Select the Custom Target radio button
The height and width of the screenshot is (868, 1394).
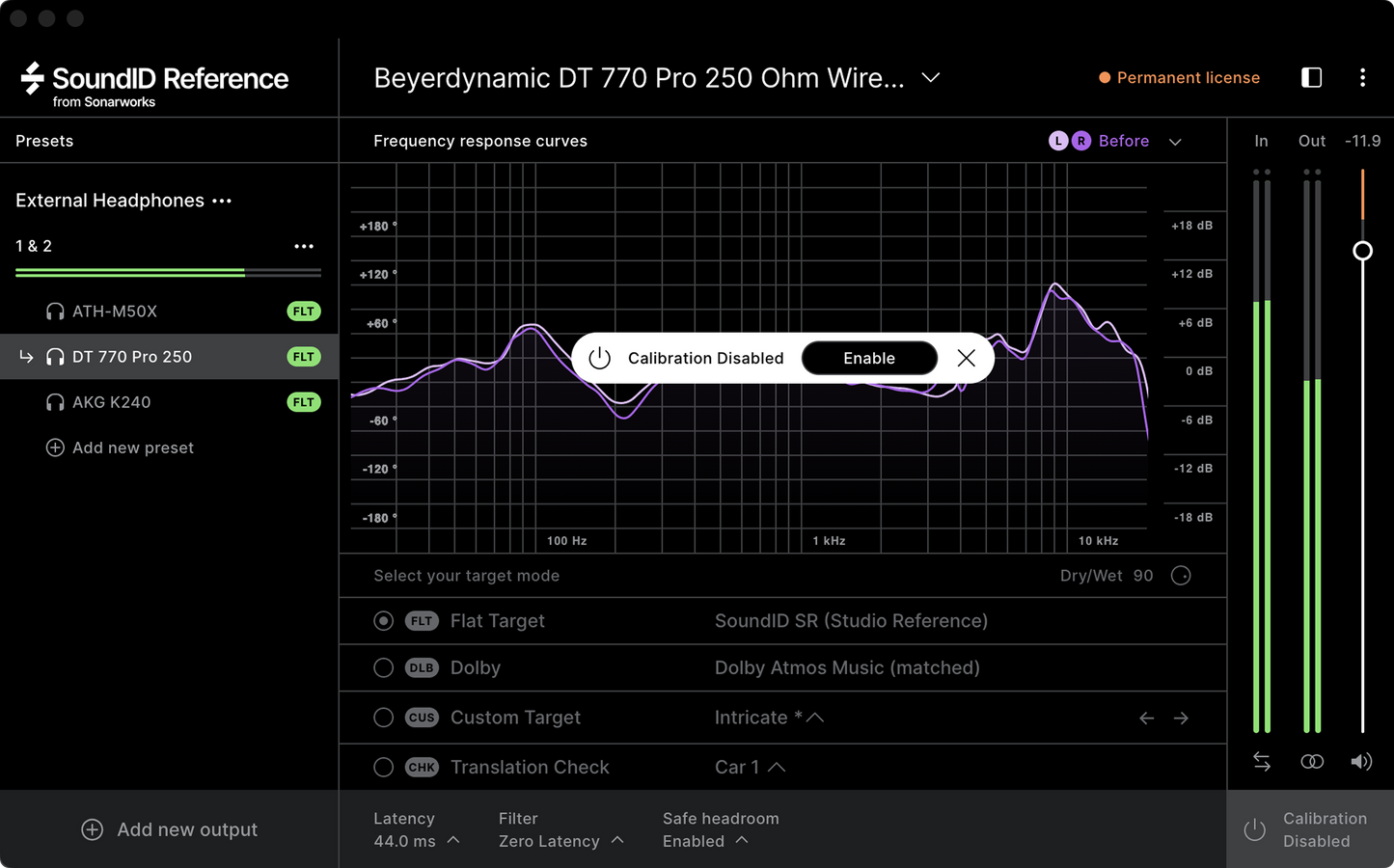pyautogui.click(x=383, y=718)
